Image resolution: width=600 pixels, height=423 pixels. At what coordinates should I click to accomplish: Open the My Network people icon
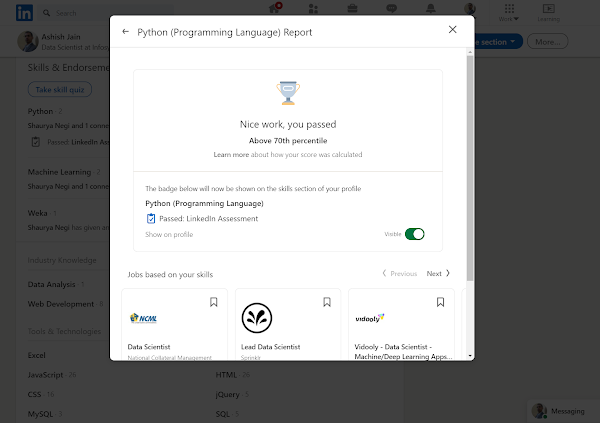coord(313,8)
